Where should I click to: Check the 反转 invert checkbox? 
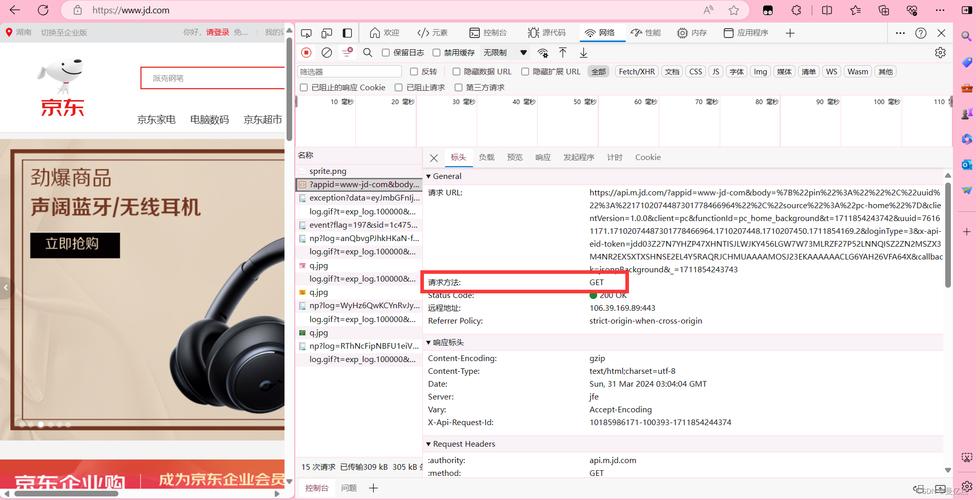pos(414,72)
